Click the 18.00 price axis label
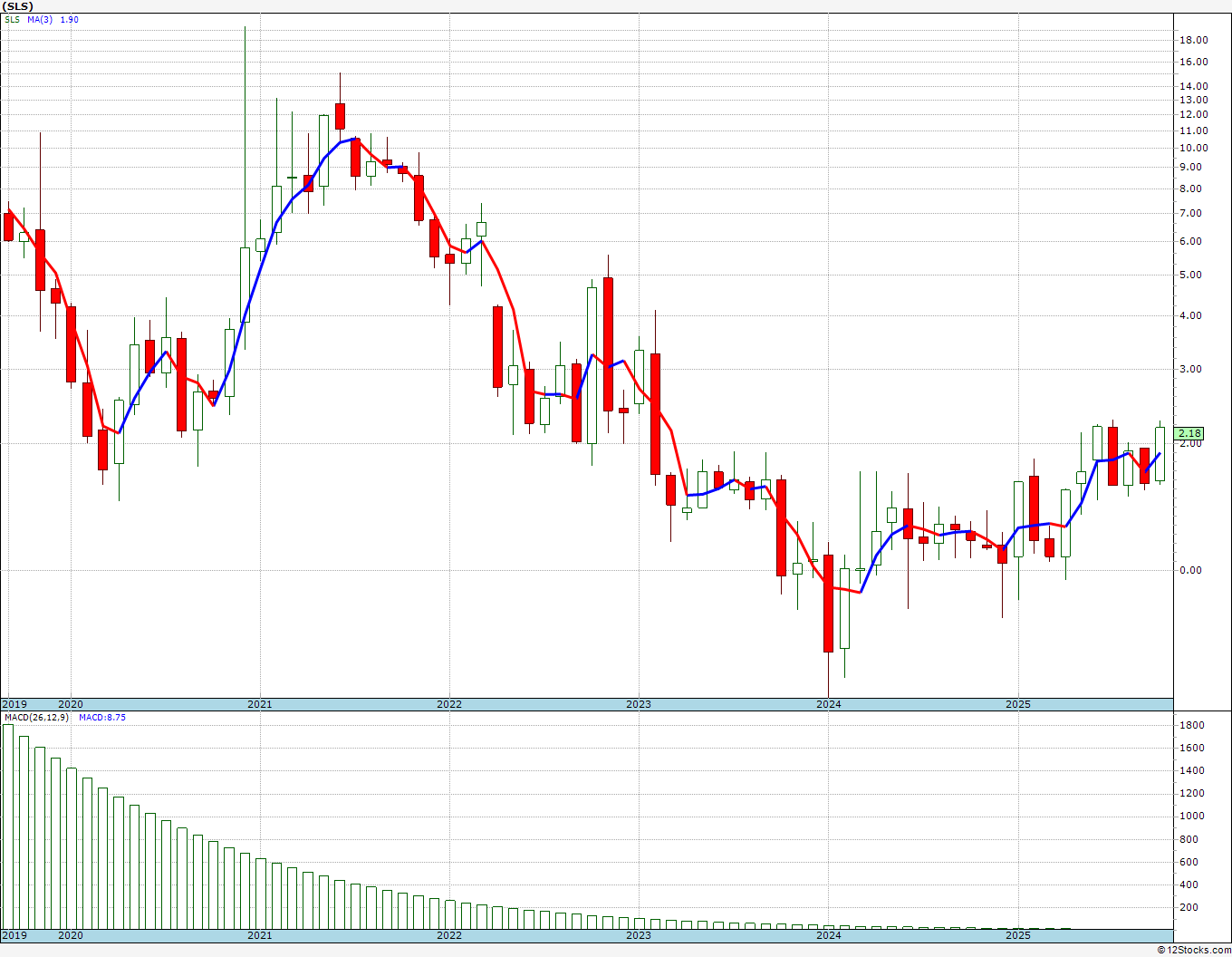This screenshot has height=957, width=1232. pyautogui.click(x=1193, y=40)
